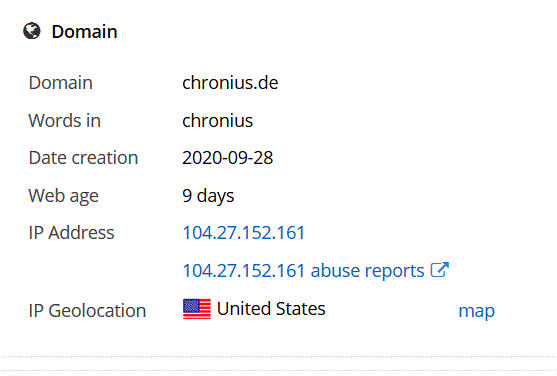557x376 pixels.
Task: Click the 'IP Geolocation' label
Action: (x=87, y=311)
